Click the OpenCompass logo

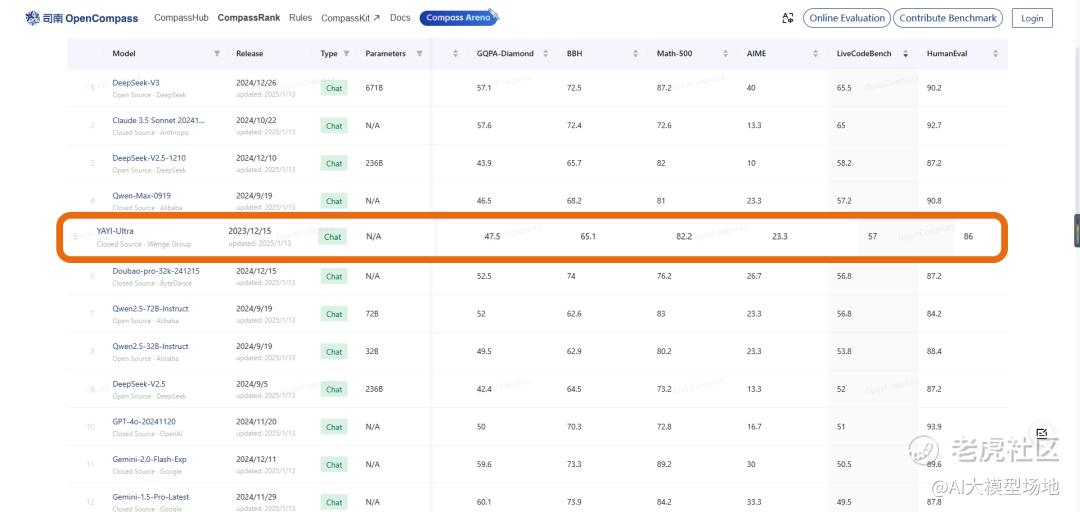point(82,18)
